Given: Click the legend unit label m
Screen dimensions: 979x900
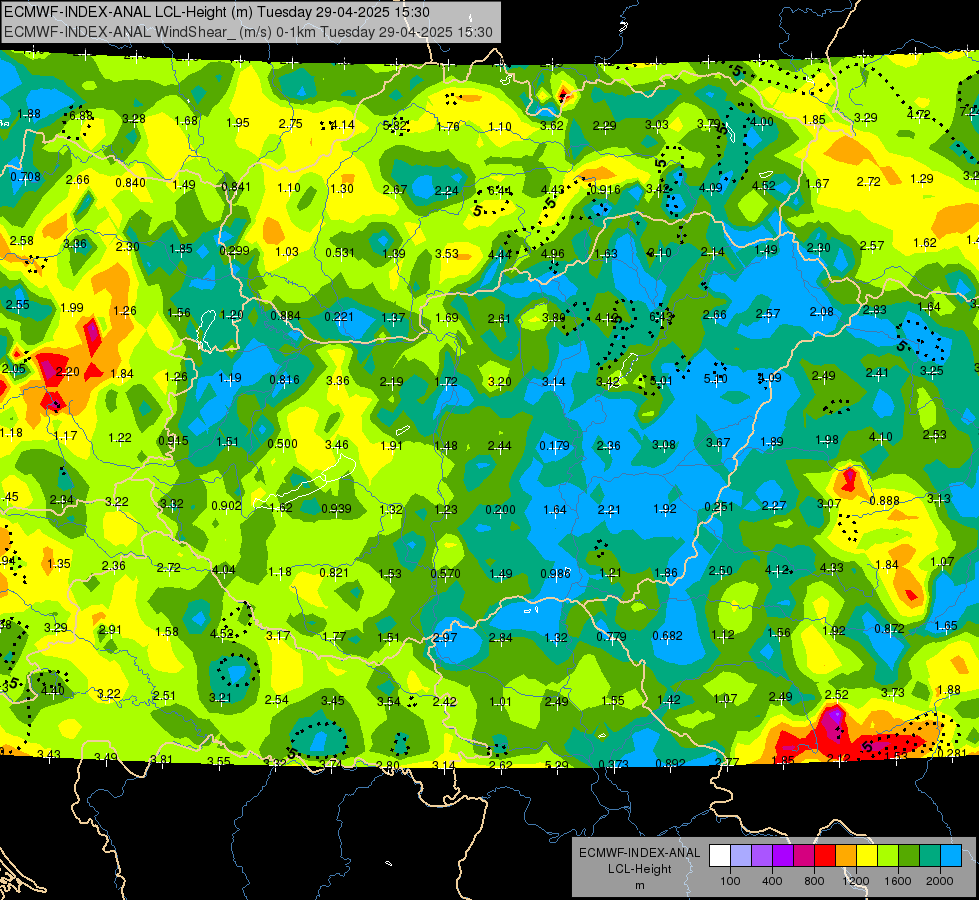Looking at the screenshot, I should [639, 886].
